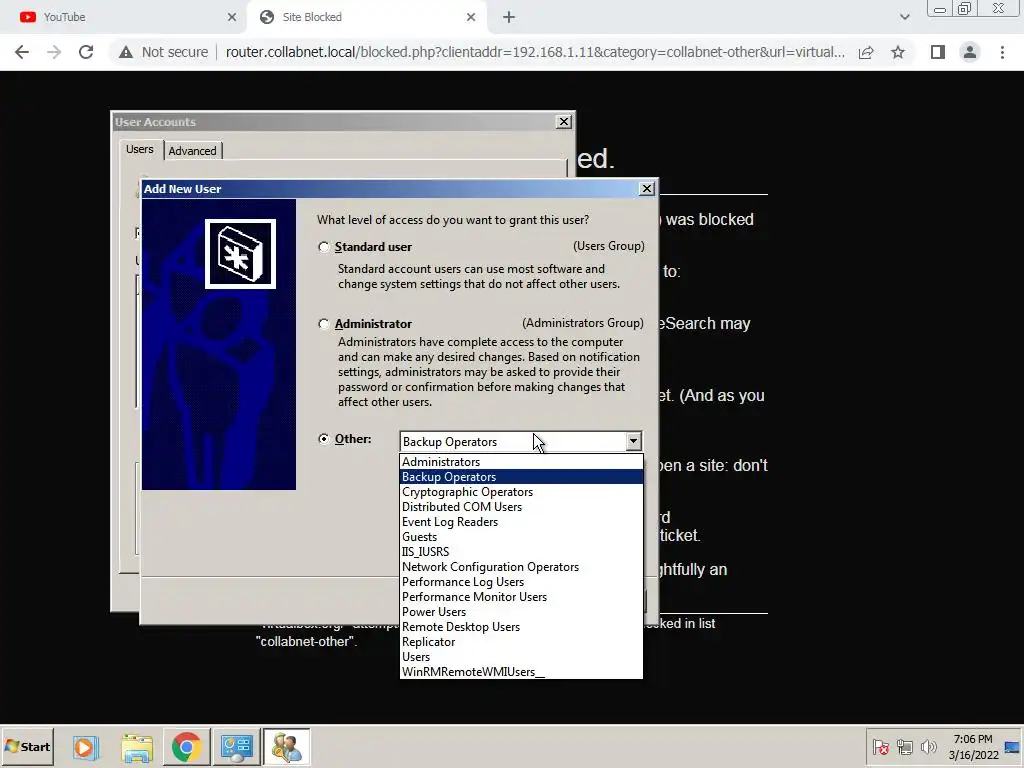1024x768 pixels.
Task: Pick Performance Log Users option
Action: point(521,582)
